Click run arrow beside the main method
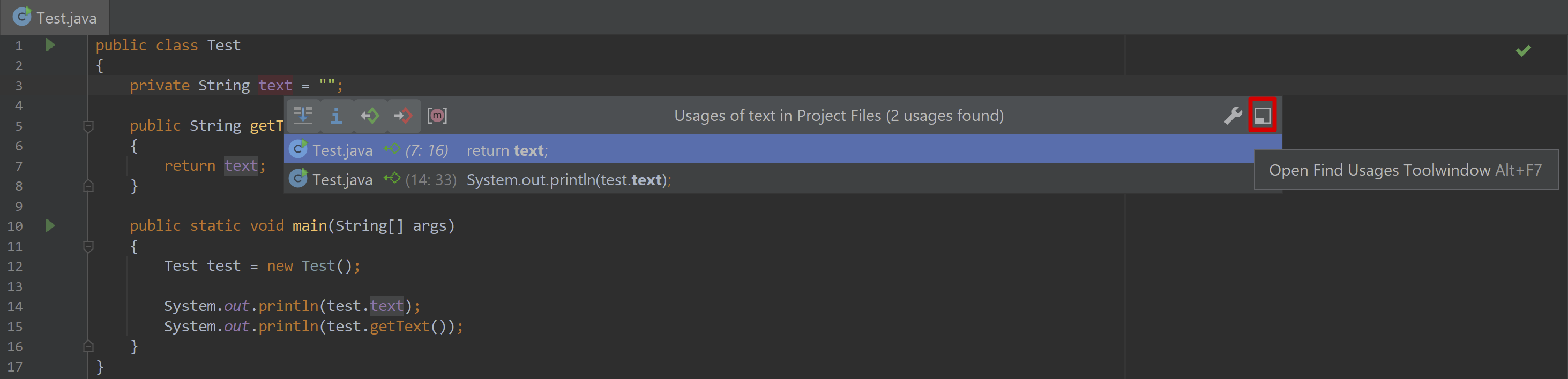Image resolution: width=1568 pixels, height=379 pixels. pos(50,226)
